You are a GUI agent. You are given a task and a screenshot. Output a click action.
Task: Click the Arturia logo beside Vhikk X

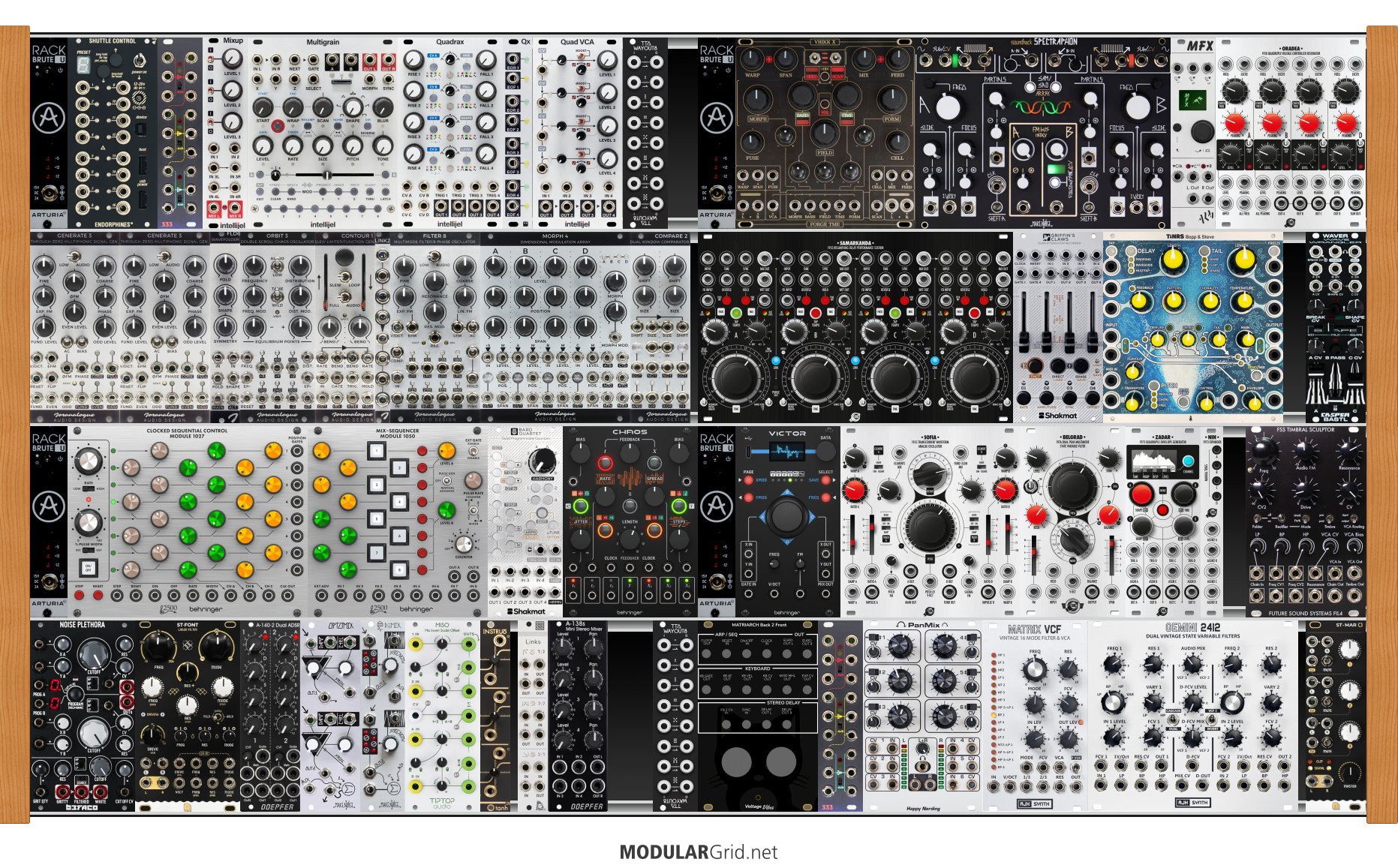point(717,119)
